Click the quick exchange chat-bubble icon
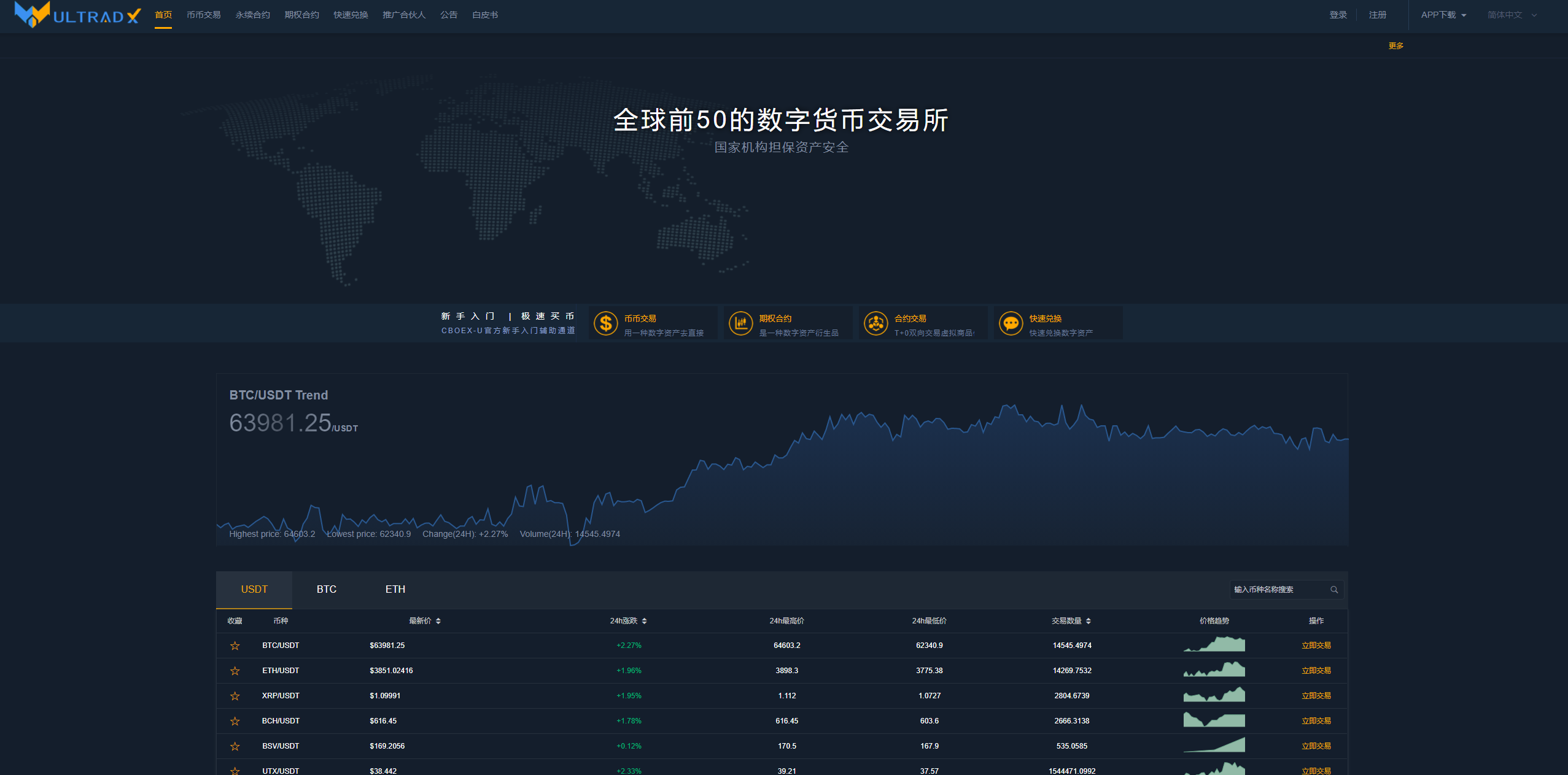 pyautogui.click(x=1011, y=323)
